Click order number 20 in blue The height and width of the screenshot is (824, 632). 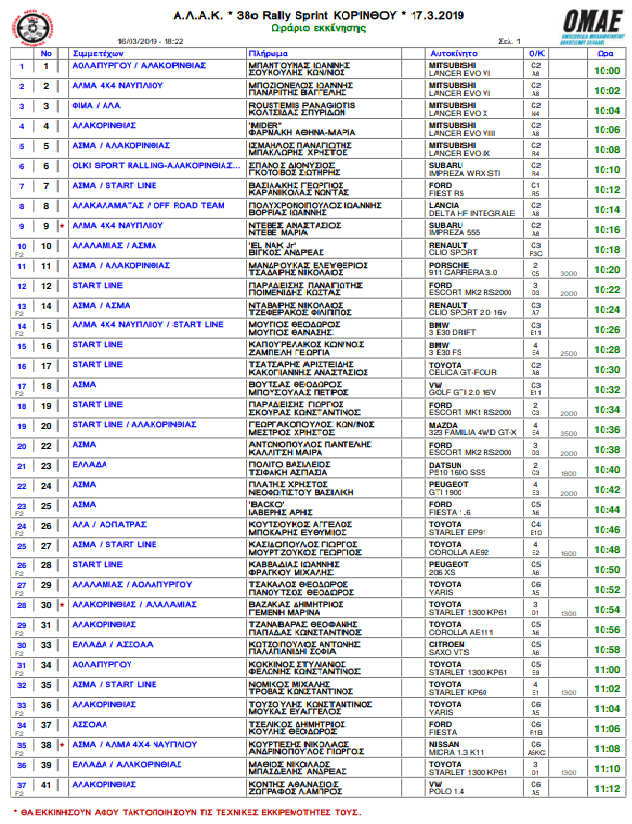22,447
